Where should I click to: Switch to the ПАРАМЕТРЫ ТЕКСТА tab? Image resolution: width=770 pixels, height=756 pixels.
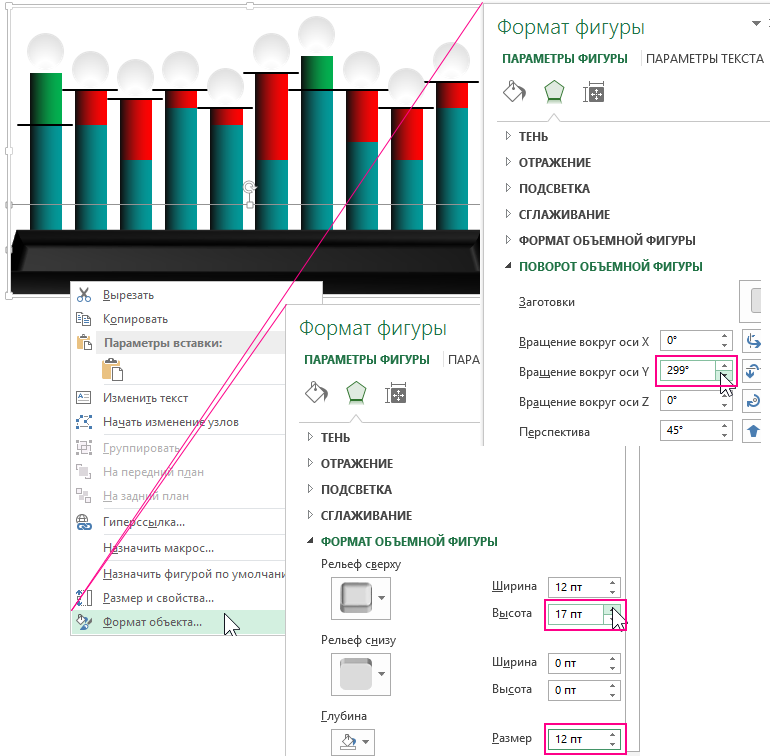coord(705,58)
